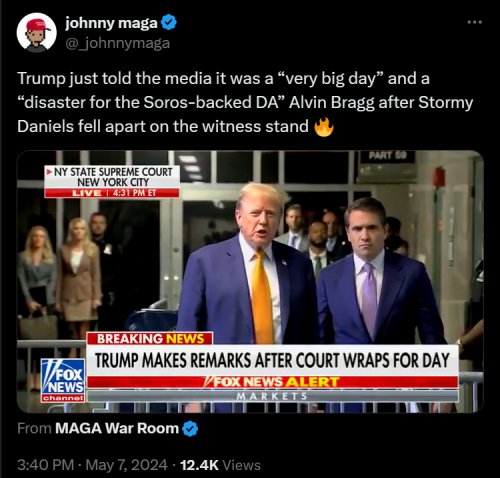Screen dimensions: 500x478
Task: Click the BREAKING NEWS banner label
Action: [x=150, y=339]
